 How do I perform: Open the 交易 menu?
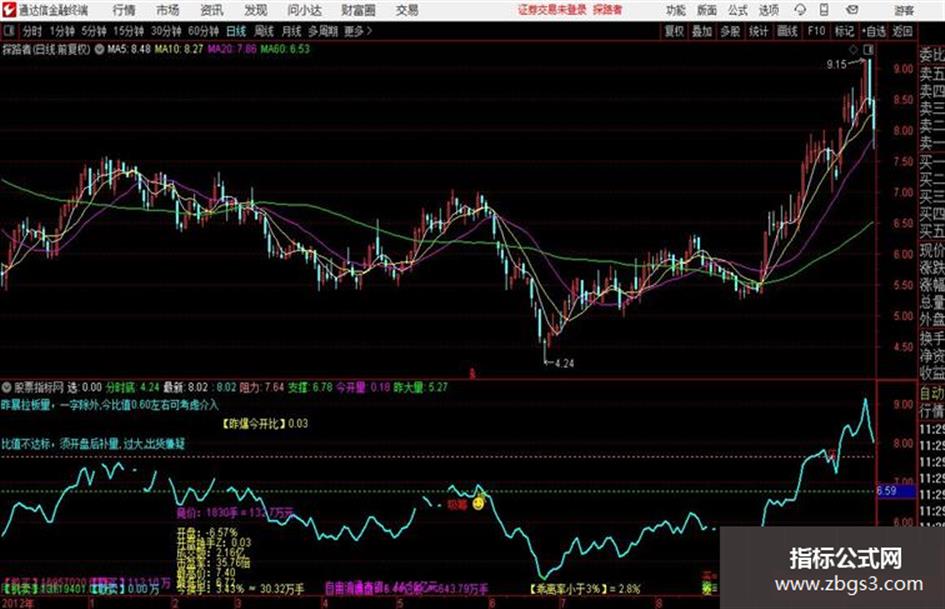pos(407,10)
